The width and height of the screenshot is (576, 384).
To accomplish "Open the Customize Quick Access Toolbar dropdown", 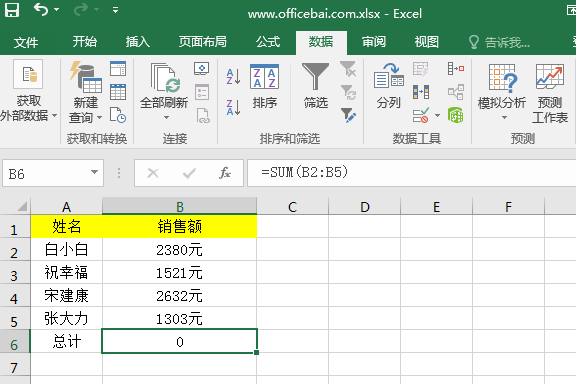I will point(115,10).
